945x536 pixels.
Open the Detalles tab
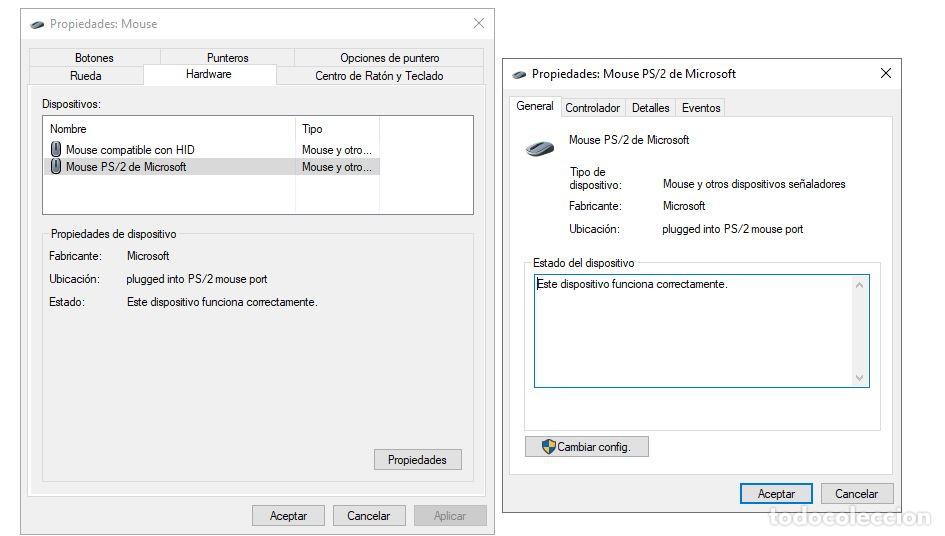[x=650, y=107]
